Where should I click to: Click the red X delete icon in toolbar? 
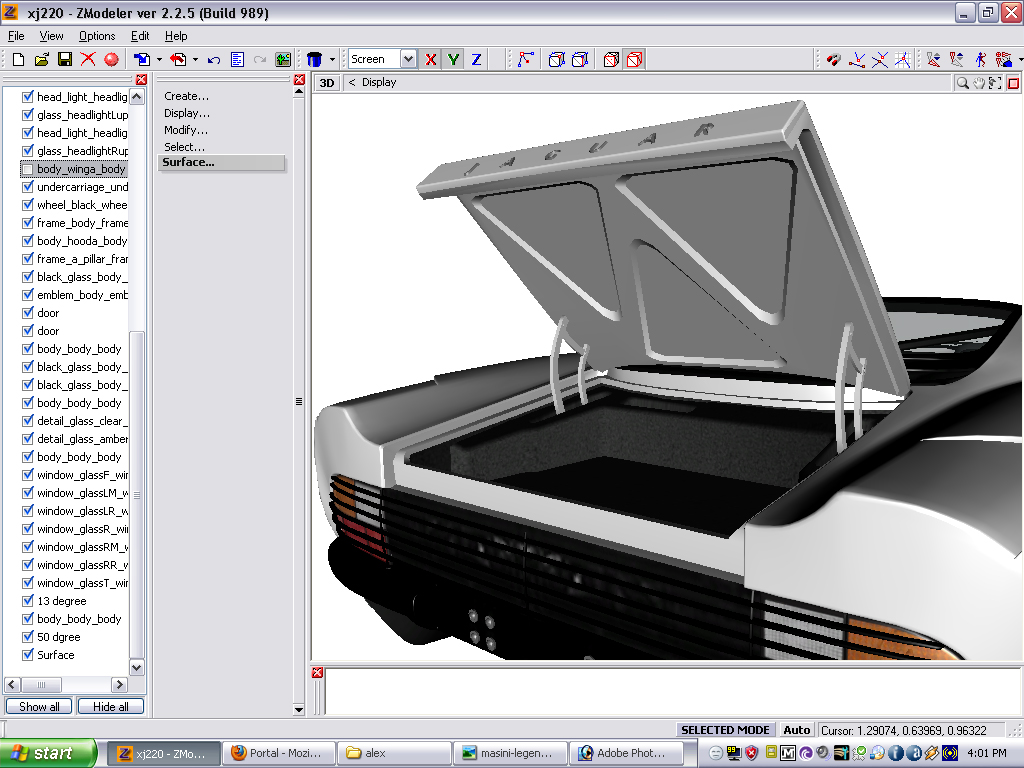pyautogui.click(x=88, y=59)
